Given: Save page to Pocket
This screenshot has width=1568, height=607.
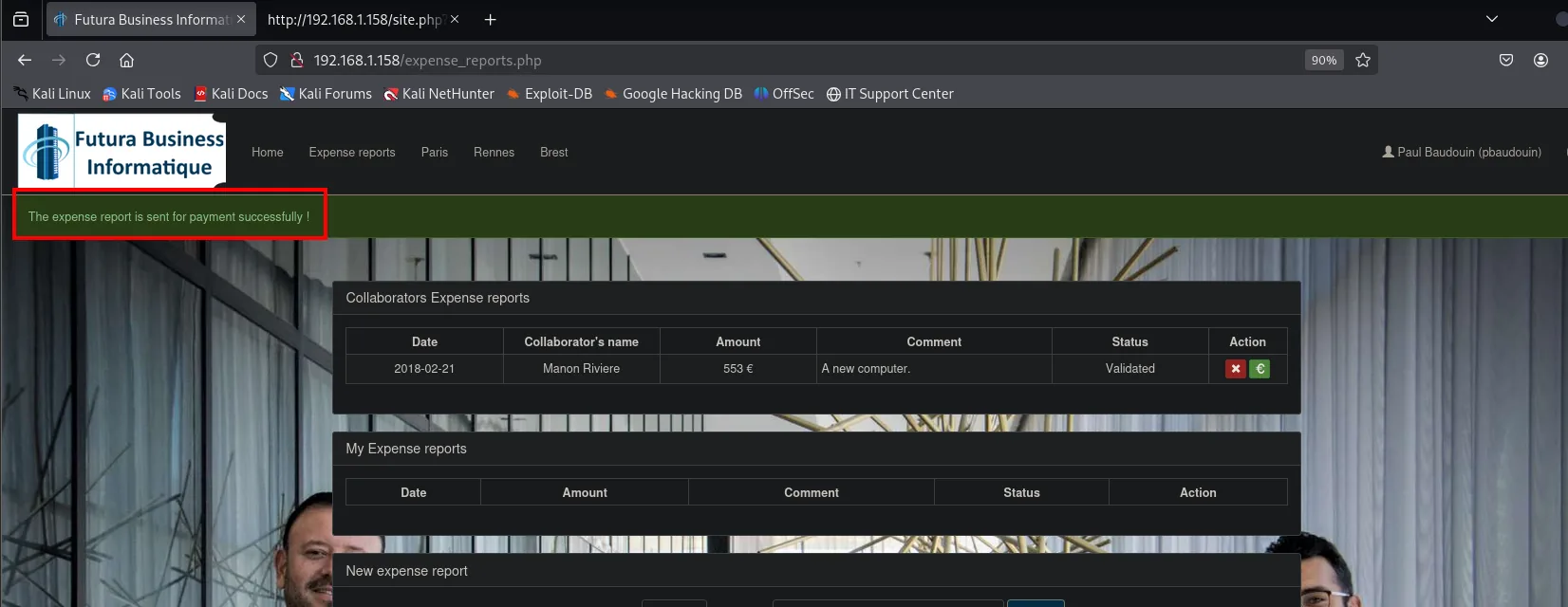Looking at the screenshot, I should point(1506,60).
